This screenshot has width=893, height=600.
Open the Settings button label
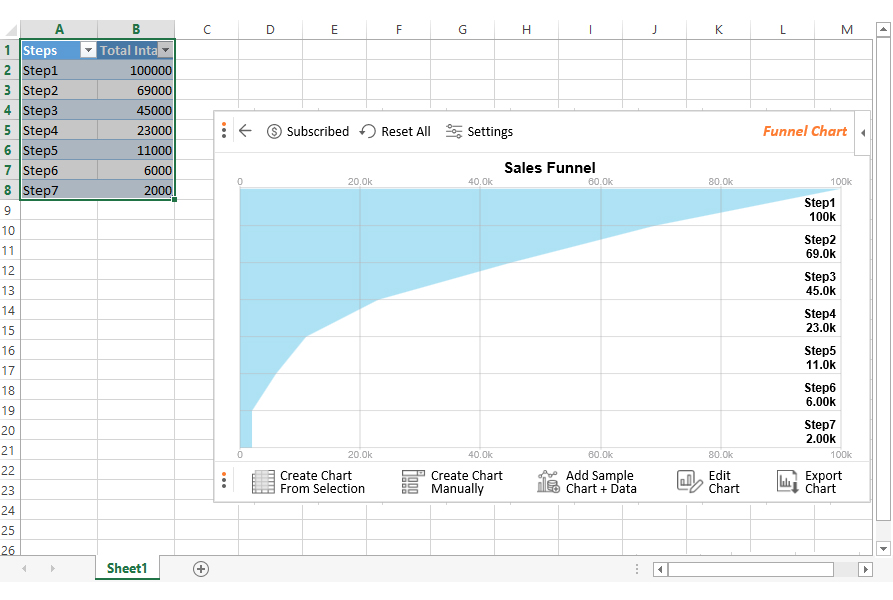(490, 132)
